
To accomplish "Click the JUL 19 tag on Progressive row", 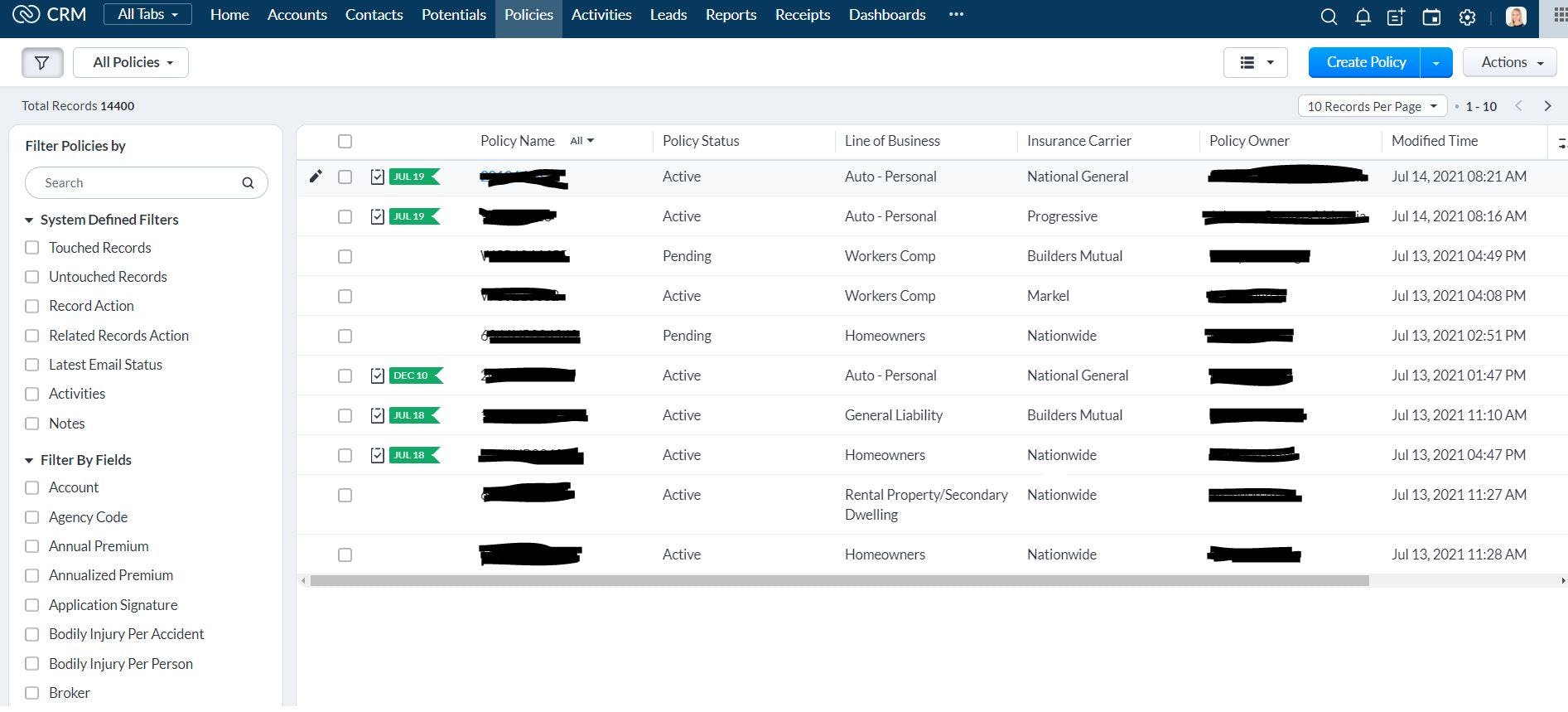I will coord(414,216).
